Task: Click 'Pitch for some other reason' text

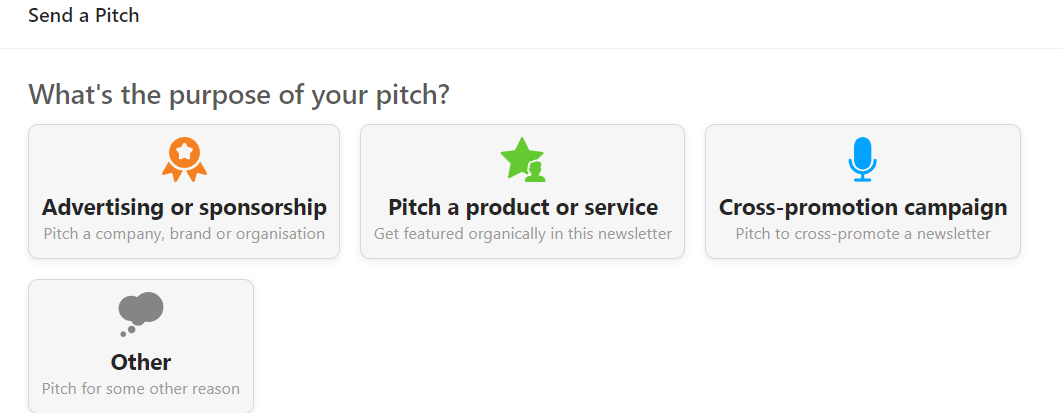Action: coord(141,388)
